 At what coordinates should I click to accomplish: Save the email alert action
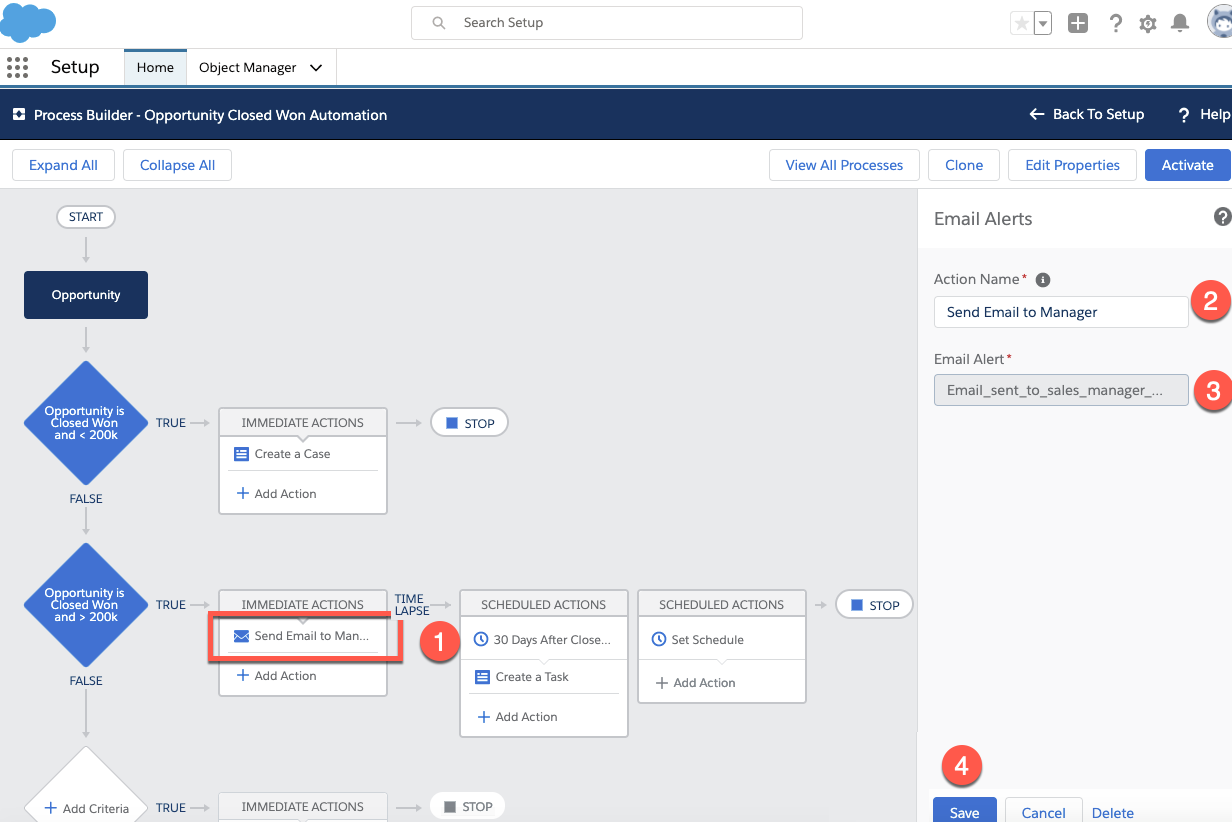click(x=965, y=811)
